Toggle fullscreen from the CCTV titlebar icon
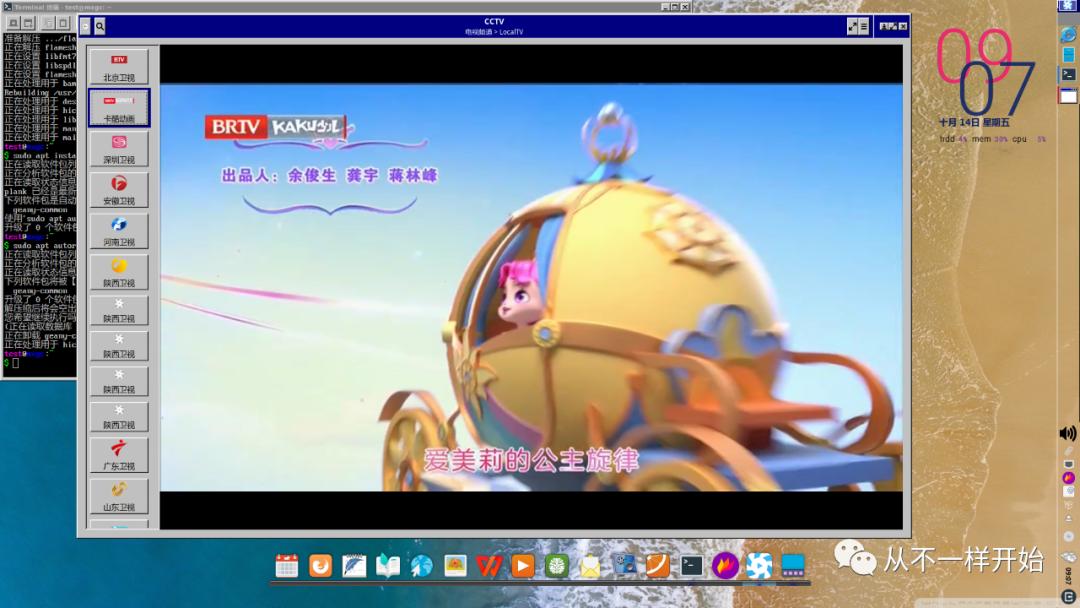Viewport: 1080px width, 608px height. pos(852,26)
